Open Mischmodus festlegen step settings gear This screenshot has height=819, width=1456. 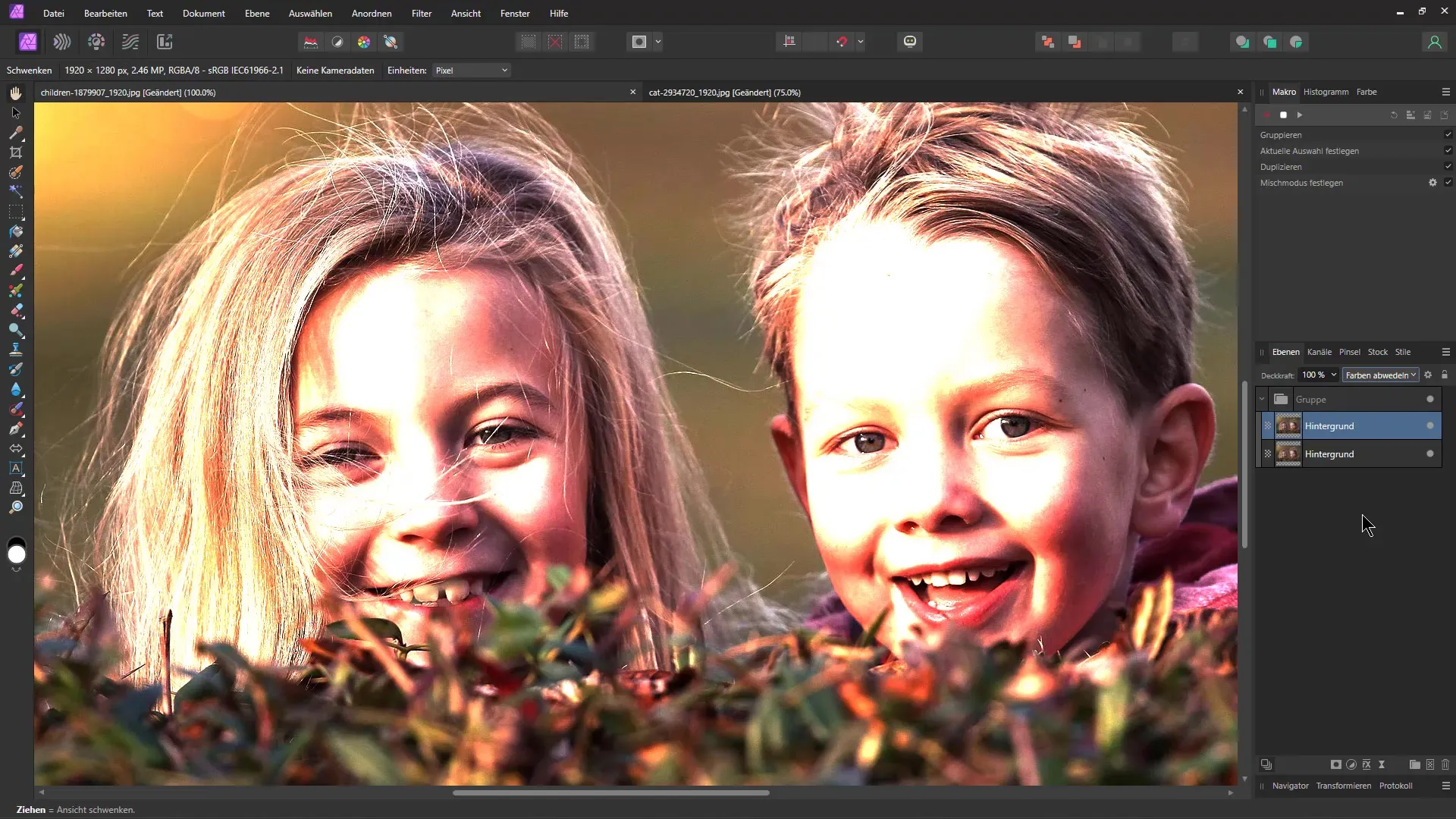click(1432, 183)
